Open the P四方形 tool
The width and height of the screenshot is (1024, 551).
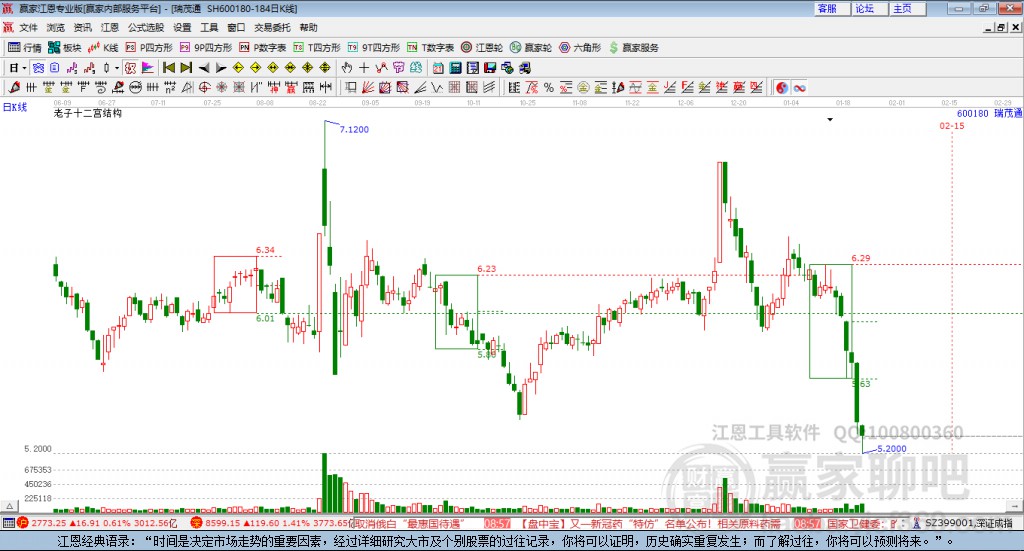[x=149, y=48]
